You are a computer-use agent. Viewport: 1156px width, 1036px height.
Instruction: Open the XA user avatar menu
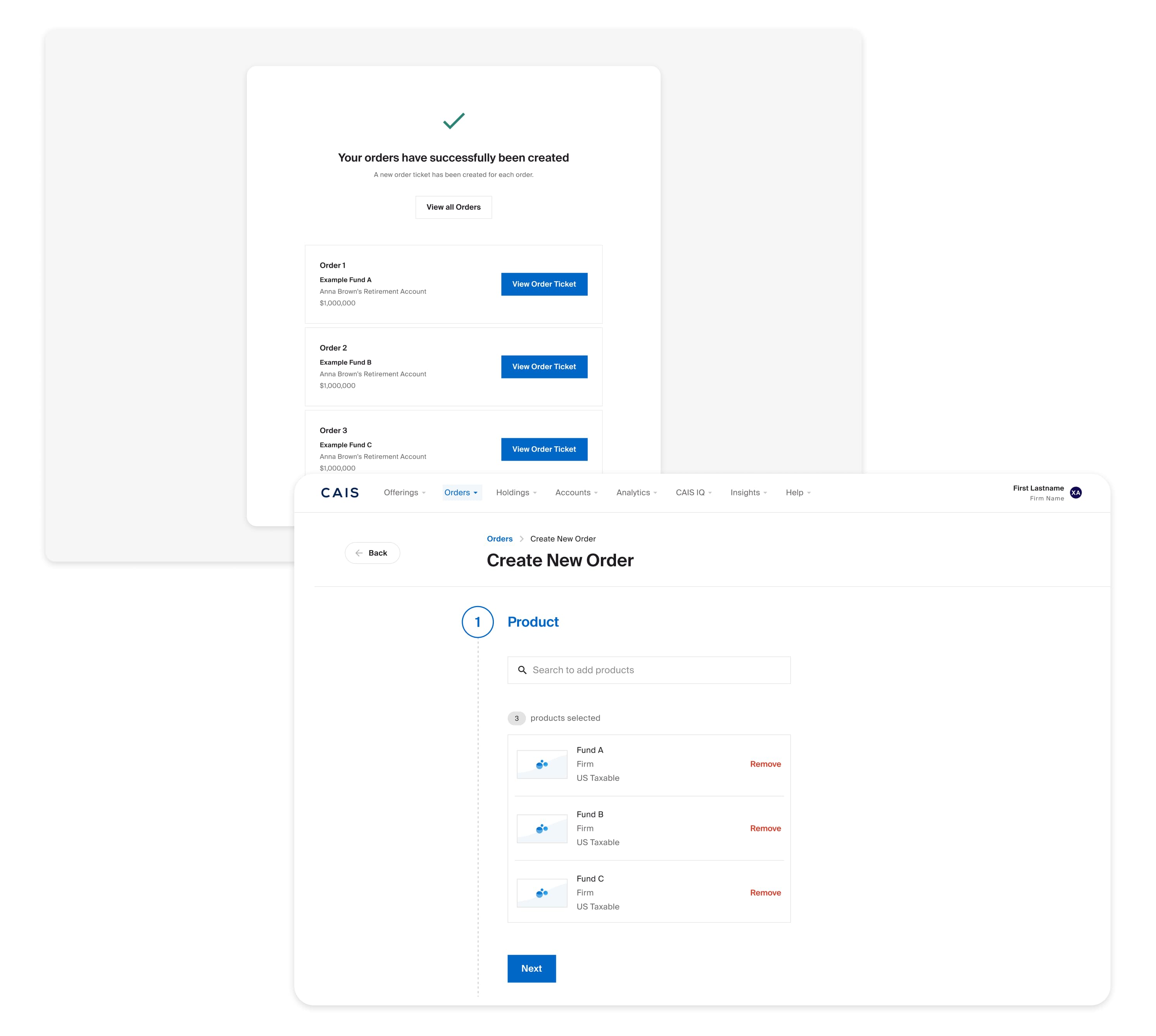(1076, 493)
